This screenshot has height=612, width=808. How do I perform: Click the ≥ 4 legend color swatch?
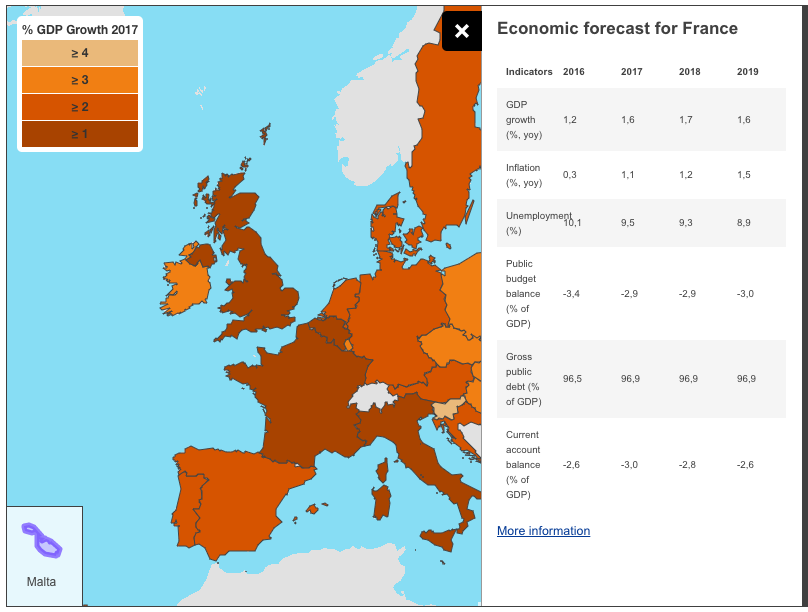tap(80, 53)
